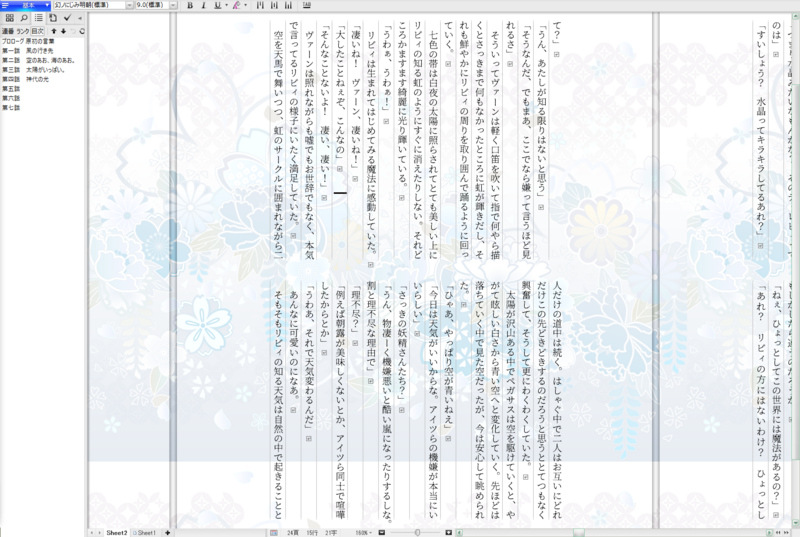Jump to プロローグ 原初の言葉
Viewport: 800px width, 537px height.
pos(28,41)
